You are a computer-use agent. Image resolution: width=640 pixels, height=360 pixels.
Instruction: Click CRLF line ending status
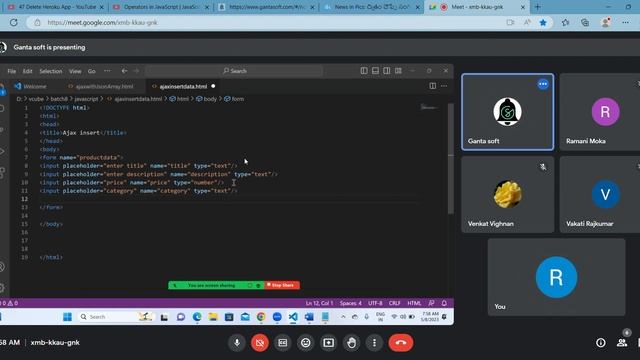(394, 303)
